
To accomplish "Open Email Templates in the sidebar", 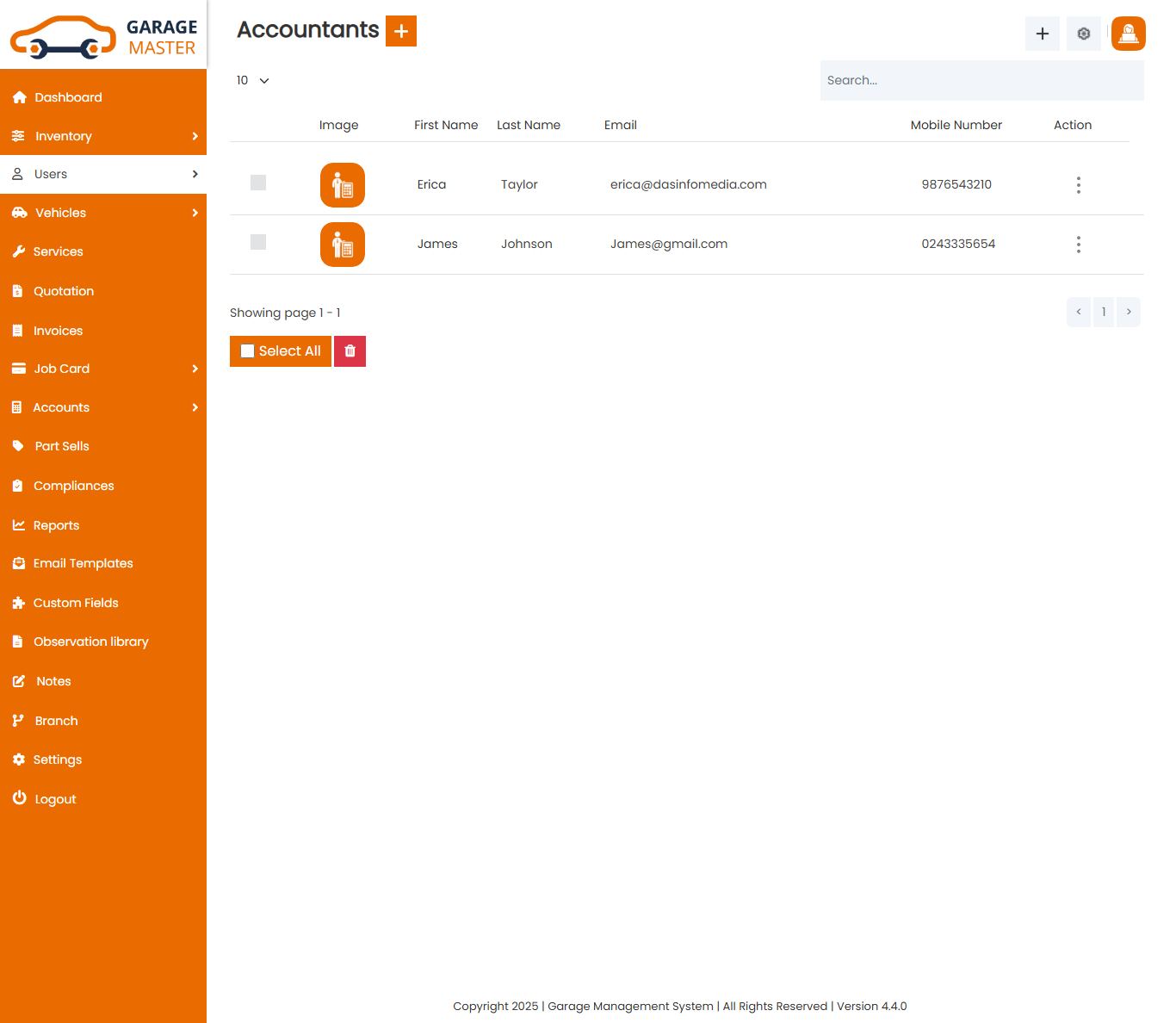I will point(84,563).
